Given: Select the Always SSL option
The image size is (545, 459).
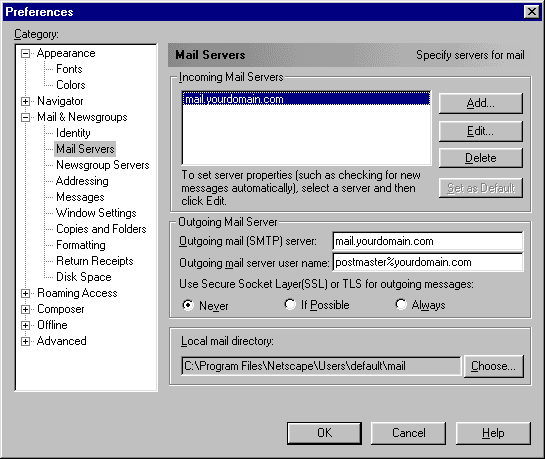Looking at the screenshot, I should (x=401, y=304).
